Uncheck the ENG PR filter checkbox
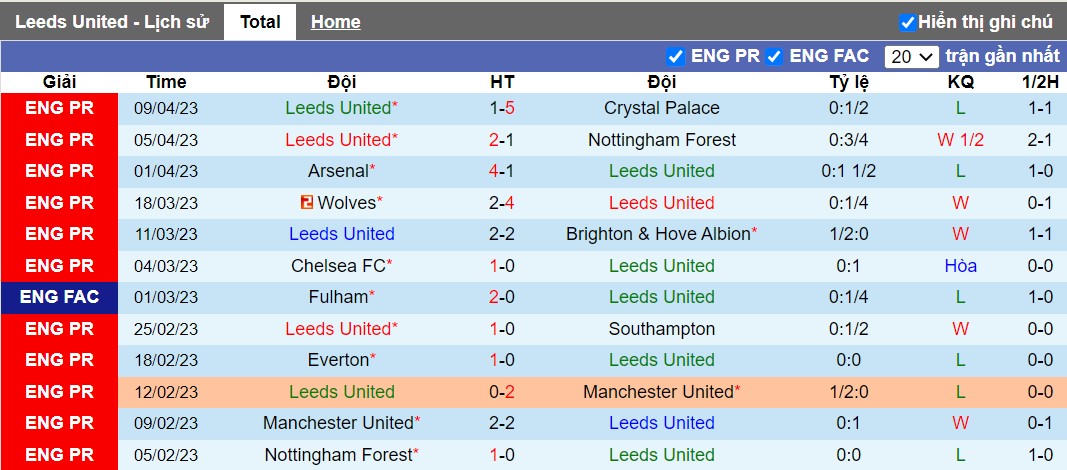The height and width of the screenshot is (470, 1067). [x=675, y=56]
